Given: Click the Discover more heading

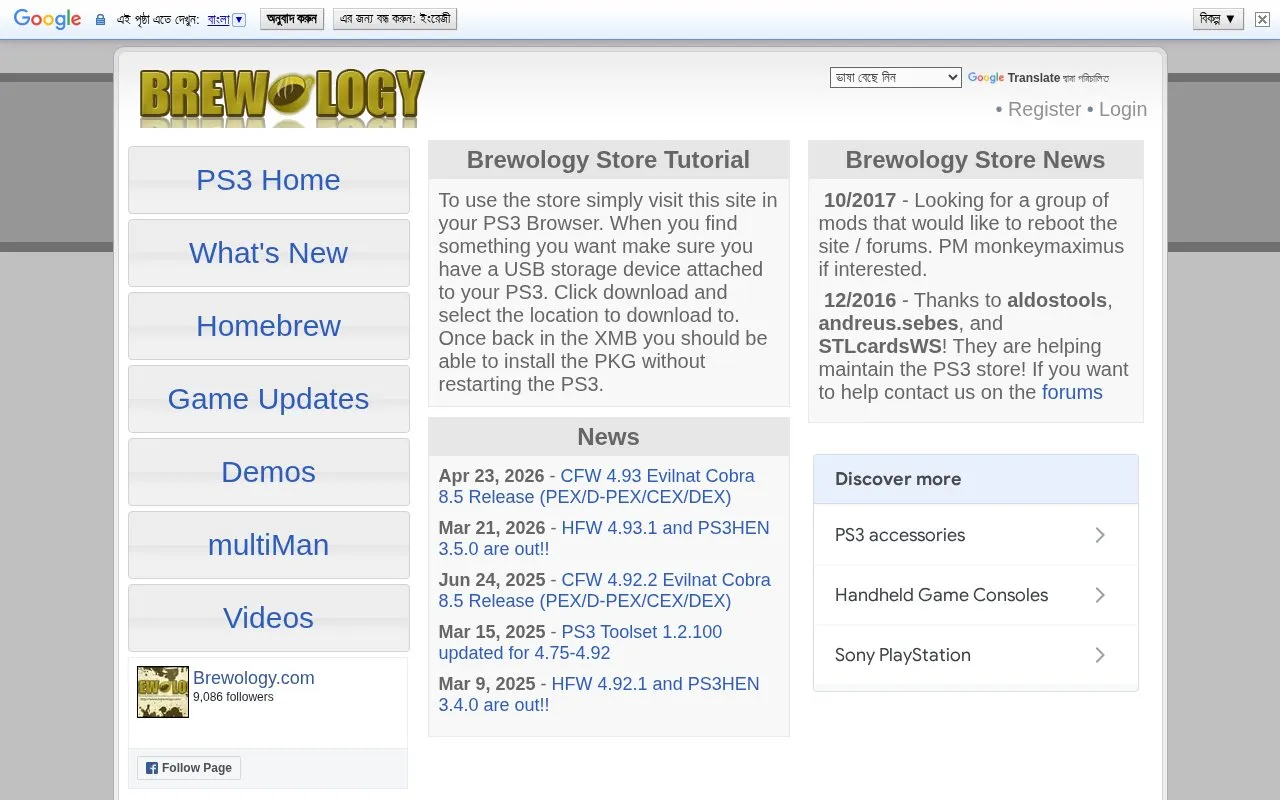Looking at the screenshot, I should (898, 479).
